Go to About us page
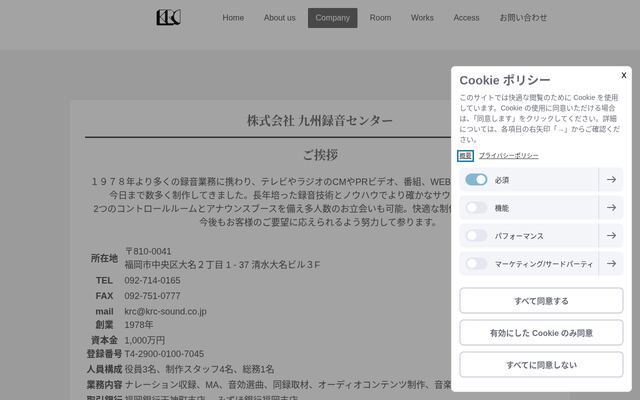This screenshot has height=400, width=640. click(280, 18)
